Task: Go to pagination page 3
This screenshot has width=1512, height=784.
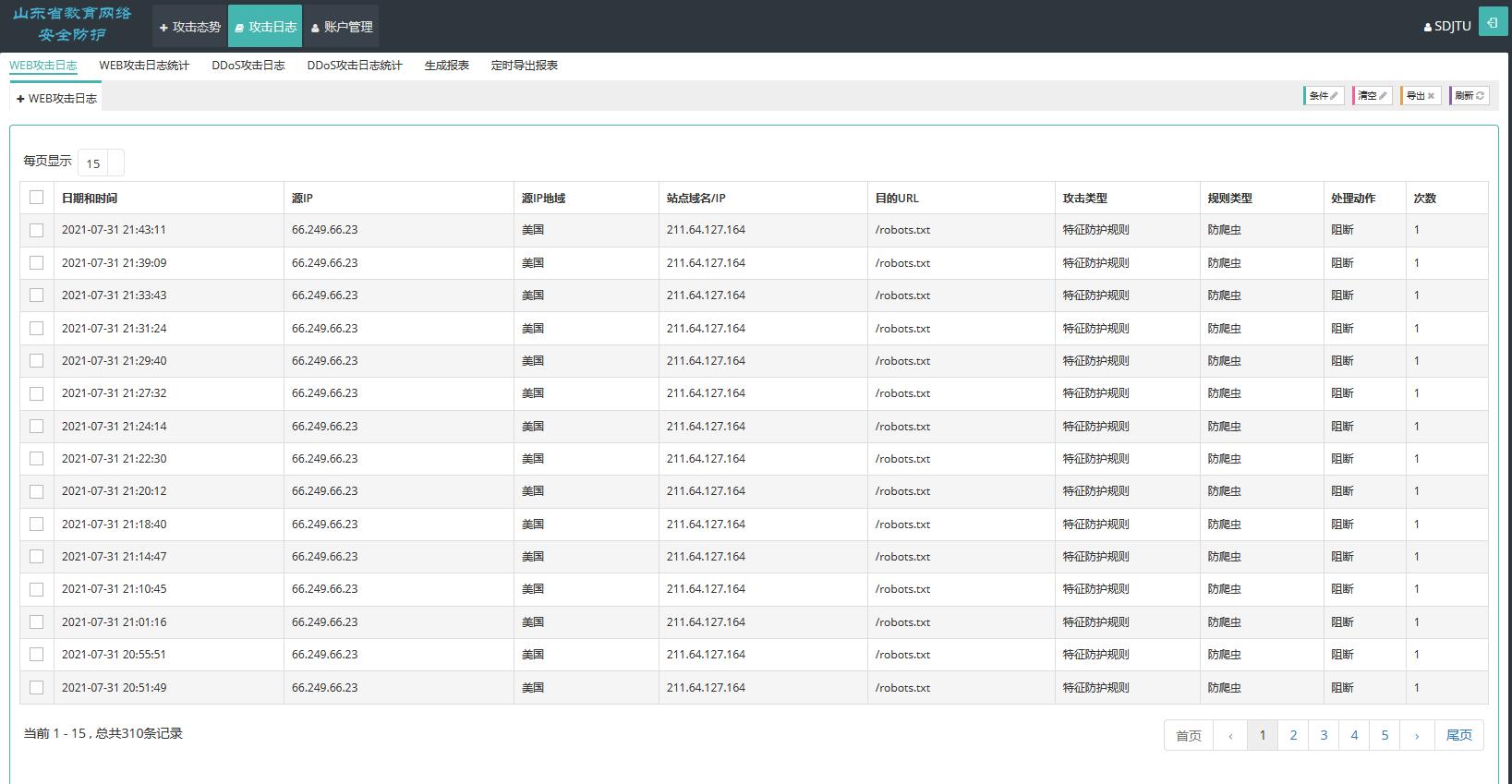Action: point(1324,735)
